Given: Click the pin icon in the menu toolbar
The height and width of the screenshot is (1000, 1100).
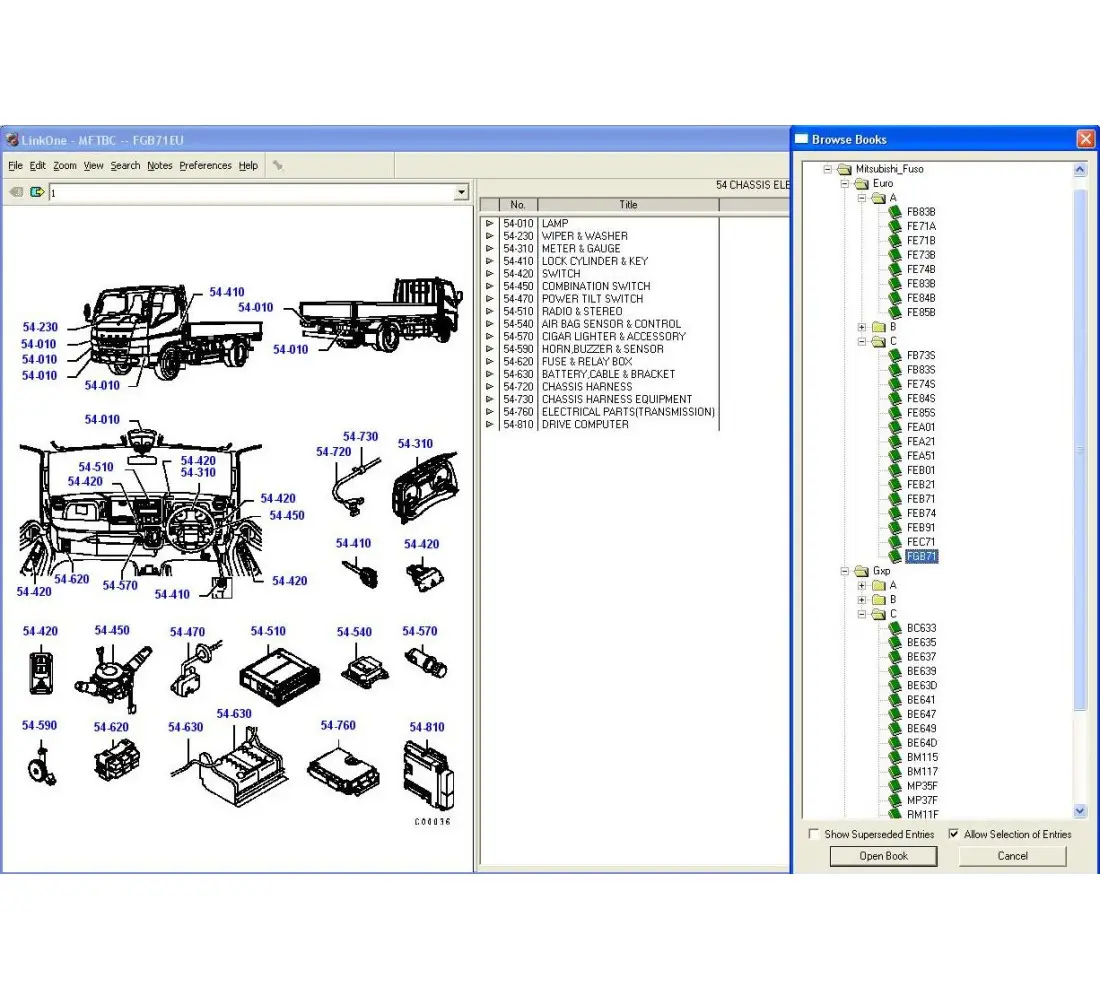Looking at the screenshot, I should point(278,166).
